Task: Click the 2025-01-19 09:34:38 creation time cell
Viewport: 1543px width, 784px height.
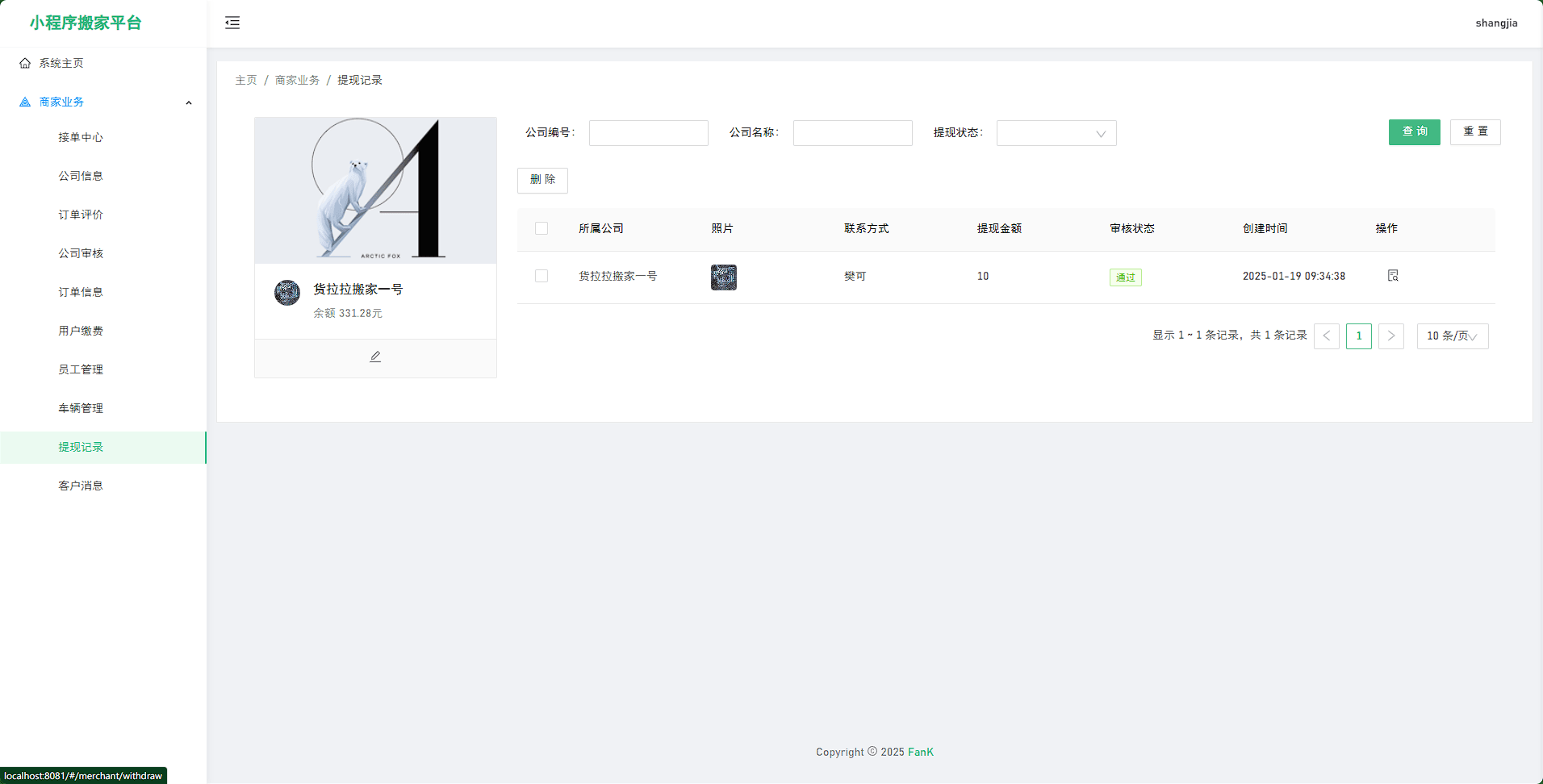Action: click(1294, 276)
